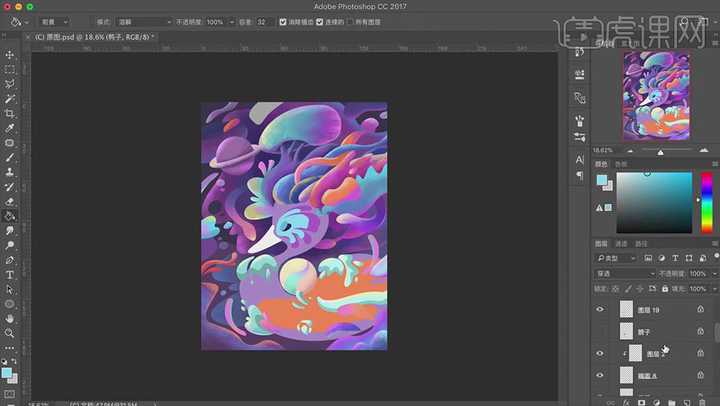Open the opacity arrow in options bar
720x406 pixels.
click(x=231, y=22)
